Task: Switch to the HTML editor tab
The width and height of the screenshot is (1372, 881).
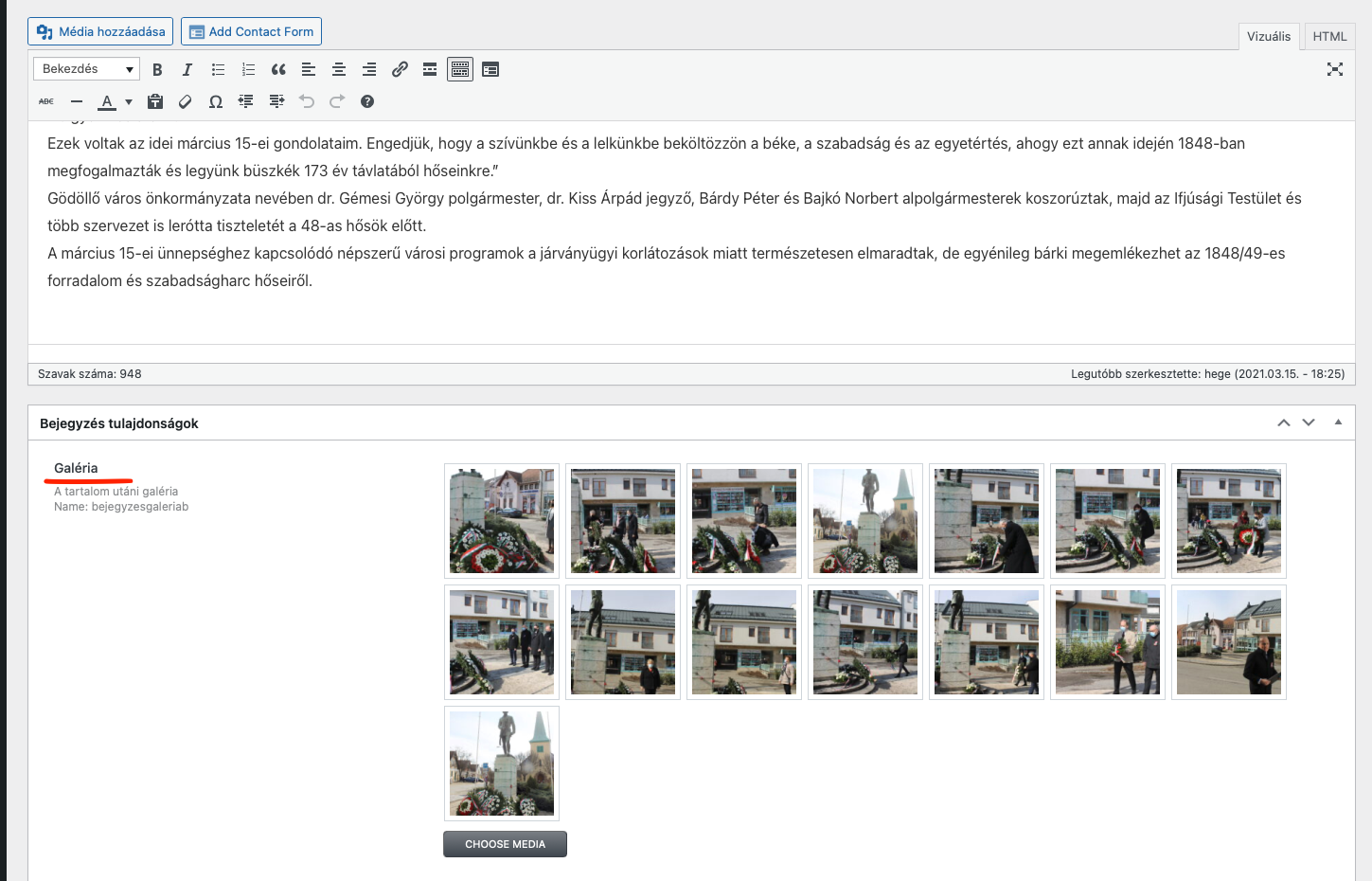Action: 1329,36
